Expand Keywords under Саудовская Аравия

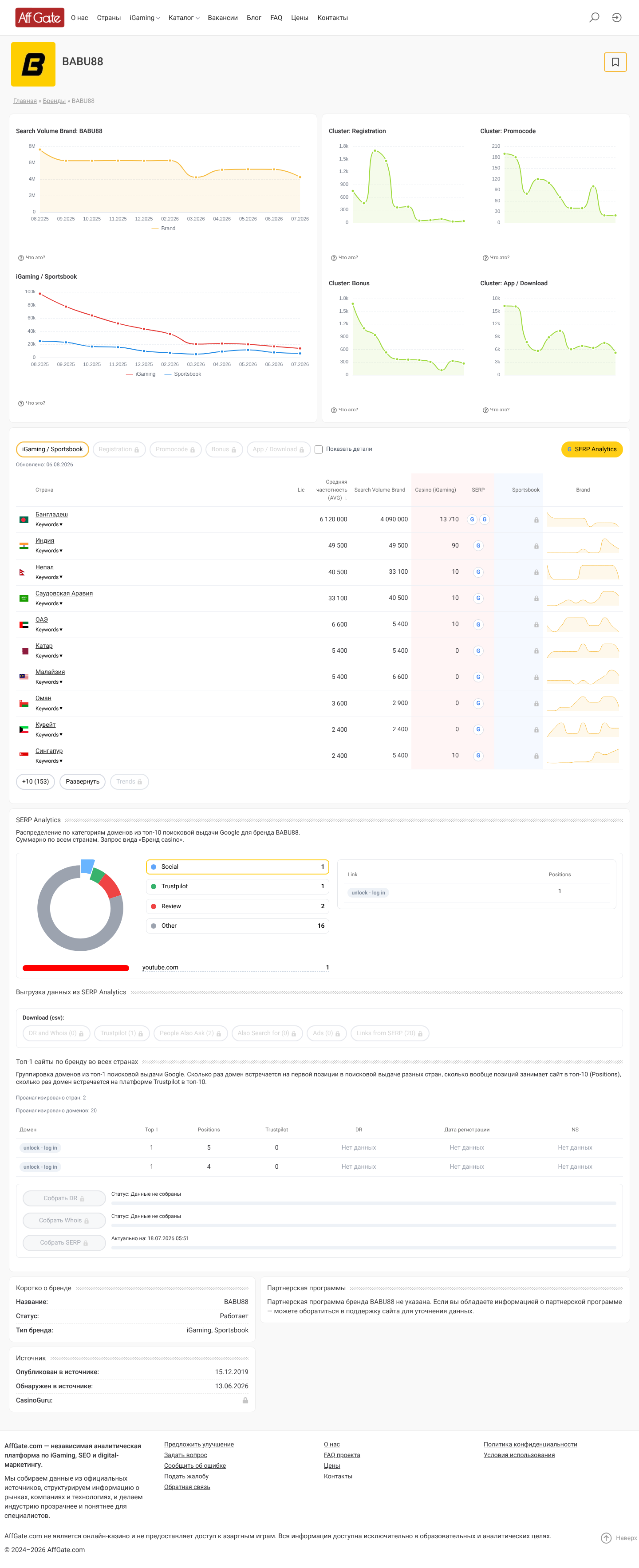click(49, 604)
